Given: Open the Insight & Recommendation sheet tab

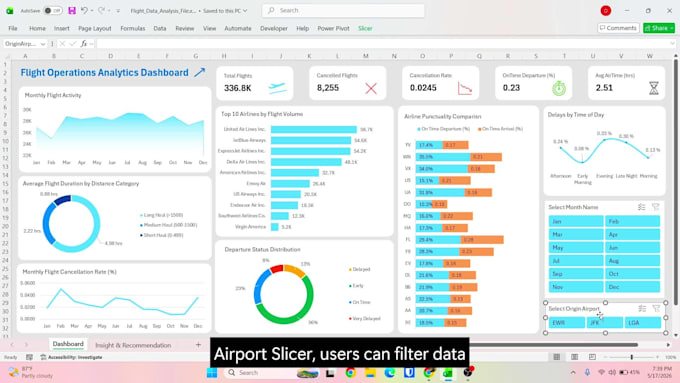Looking at the screenshot, I should (133, 345).
